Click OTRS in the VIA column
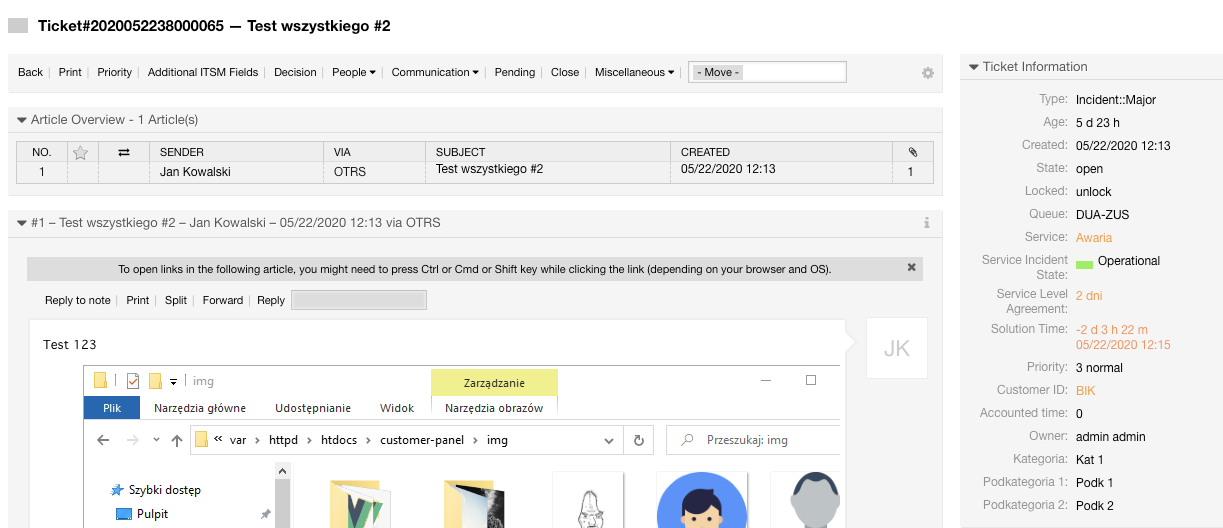This screenshot has height=528, width=1223. 350,172
